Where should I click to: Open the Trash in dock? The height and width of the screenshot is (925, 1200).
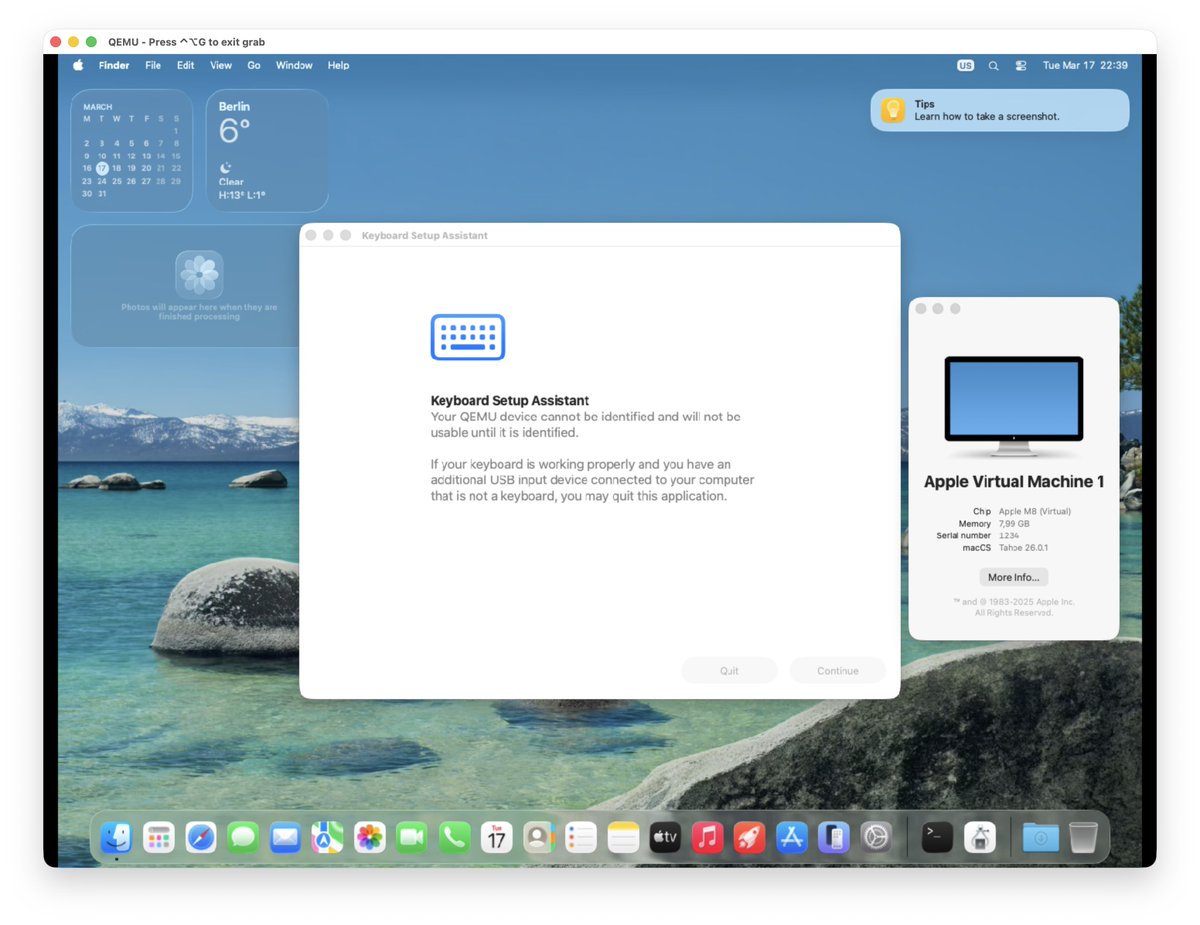pyautogui.click(x=1083, y=837)
